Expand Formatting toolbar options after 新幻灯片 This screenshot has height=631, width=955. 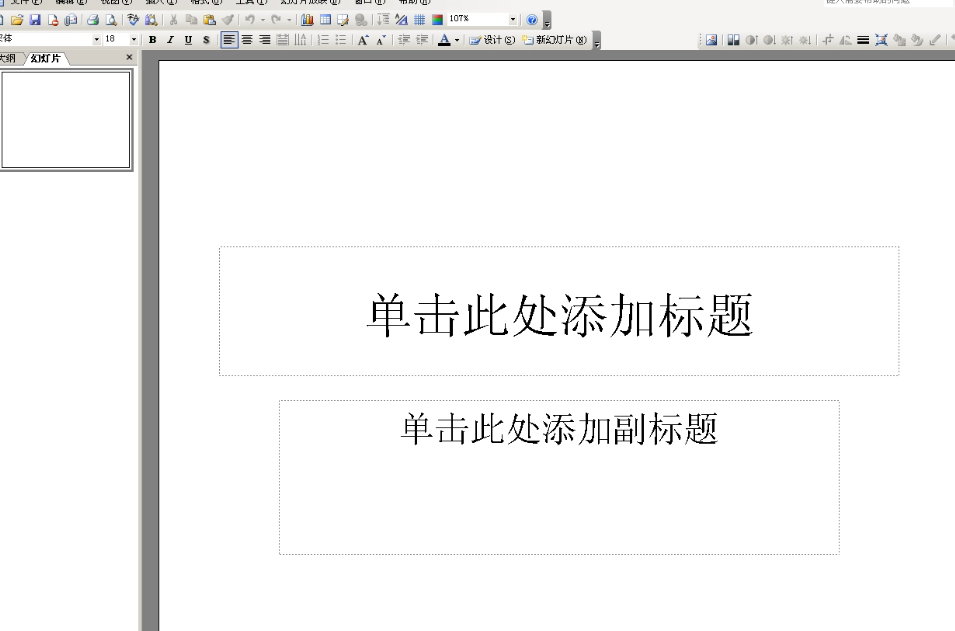(597, 40)
